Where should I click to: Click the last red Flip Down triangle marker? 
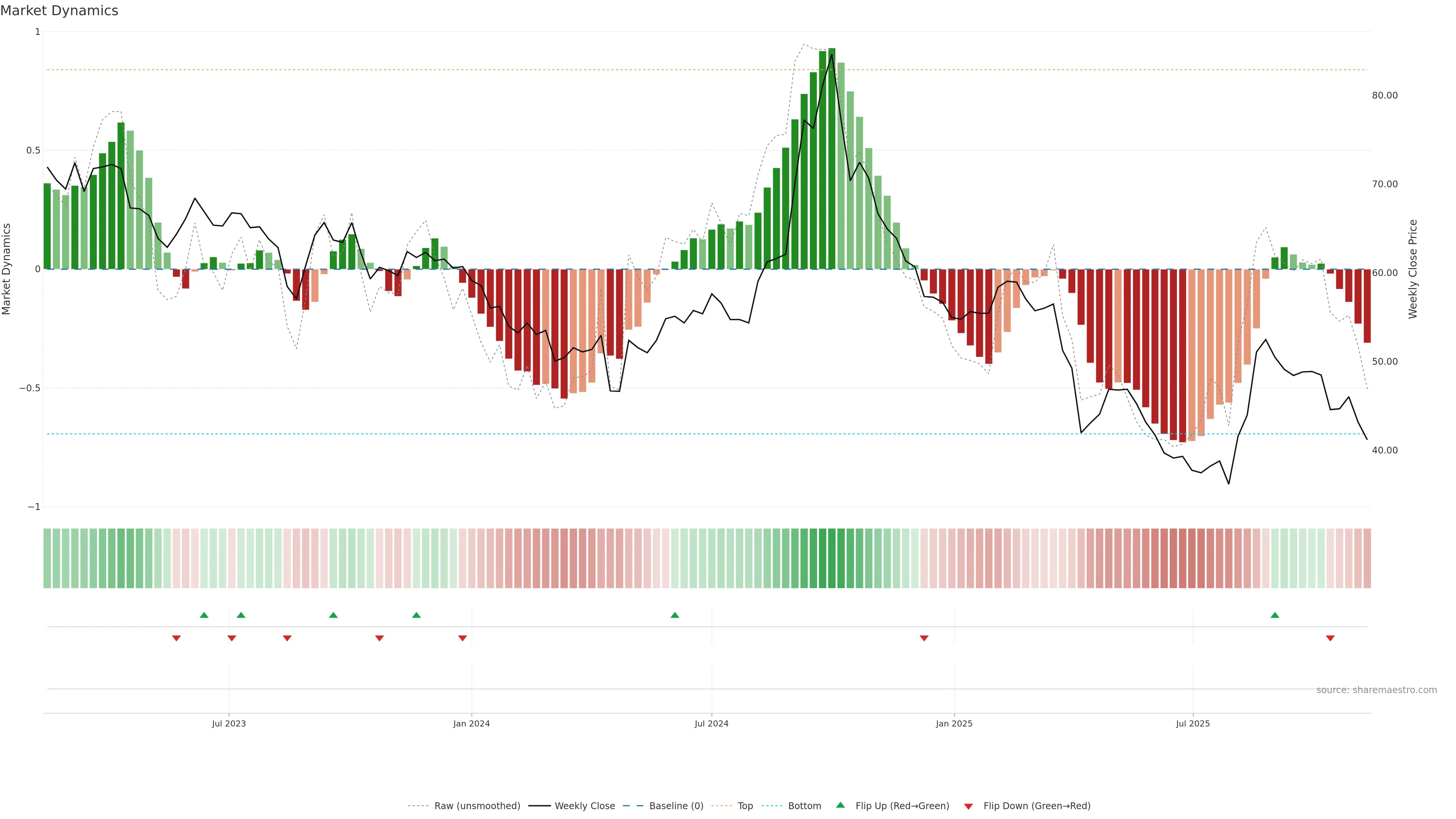(x=1330, y=638)
